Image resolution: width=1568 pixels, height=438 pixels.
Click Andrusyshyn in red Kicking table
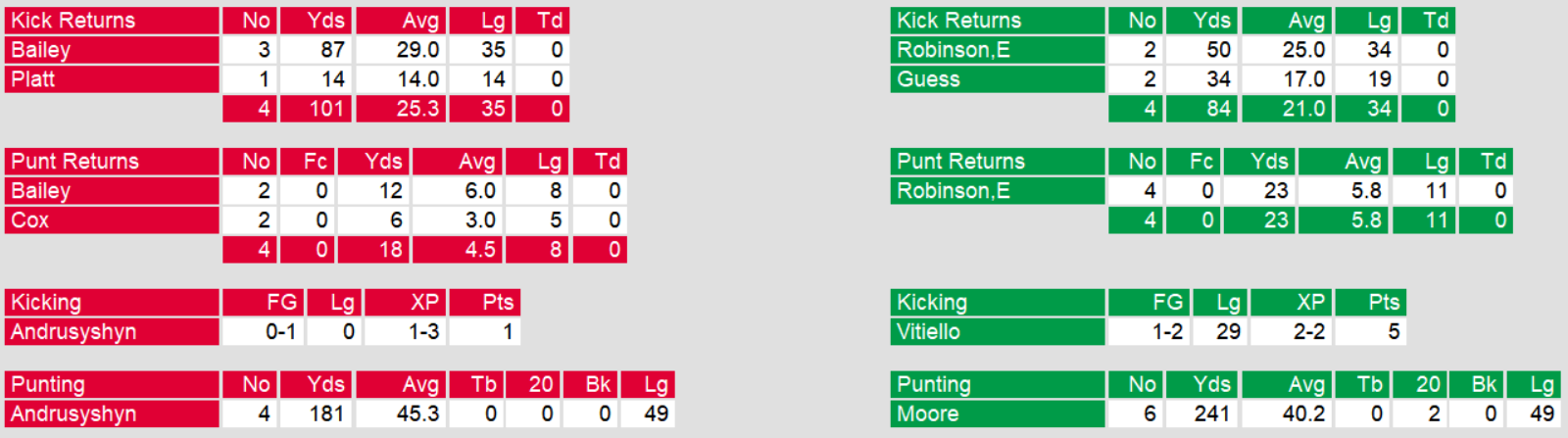click(73, 332)
